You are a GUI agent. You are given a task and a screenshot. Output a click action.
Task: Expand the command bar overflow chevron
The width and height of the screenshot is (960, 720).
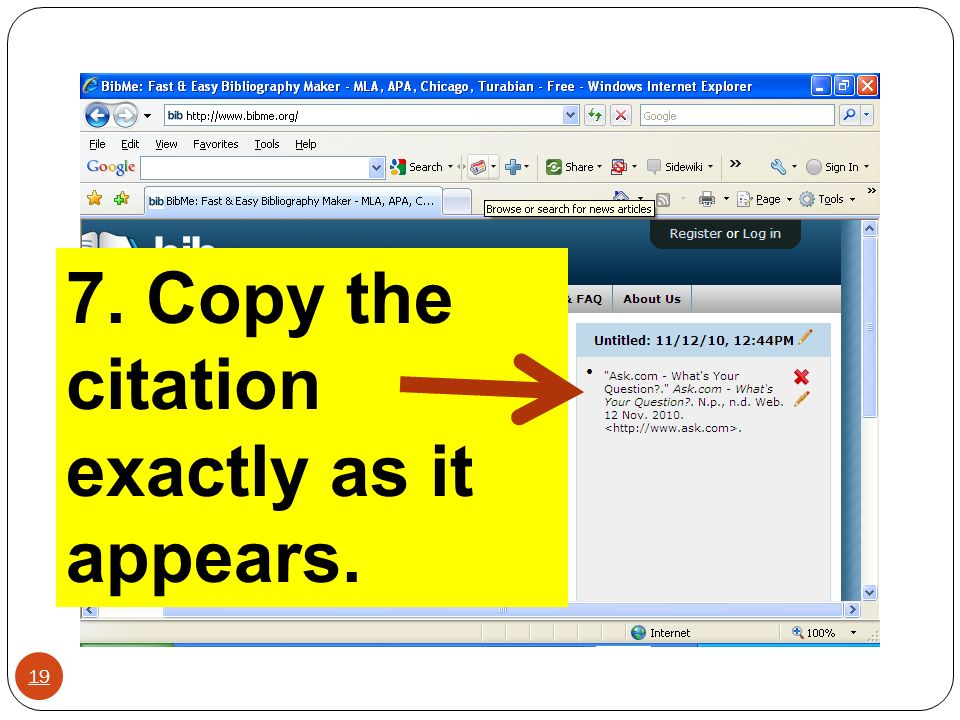point(871,191)
